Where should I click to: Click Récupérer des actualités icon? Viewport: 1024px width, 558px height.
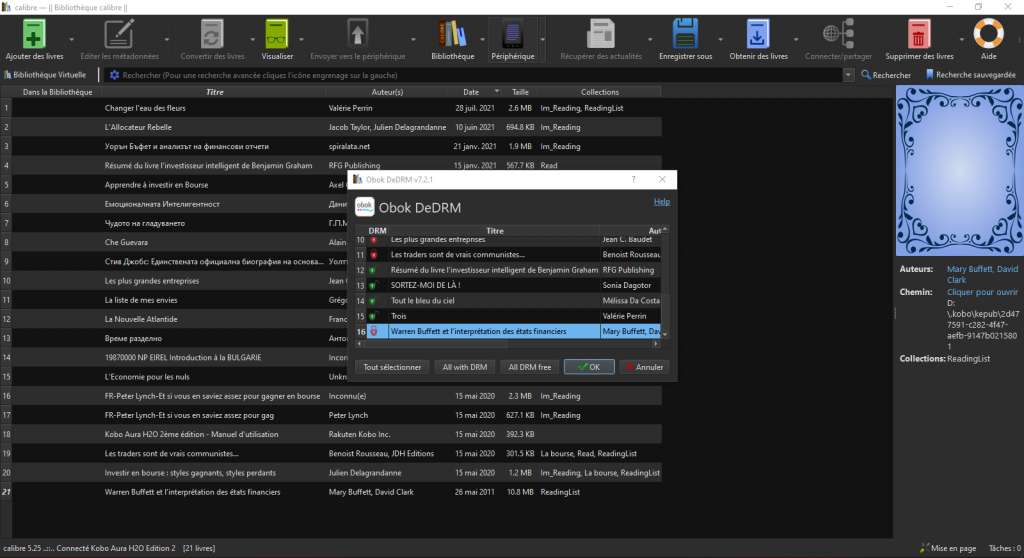tap(601, 34)
